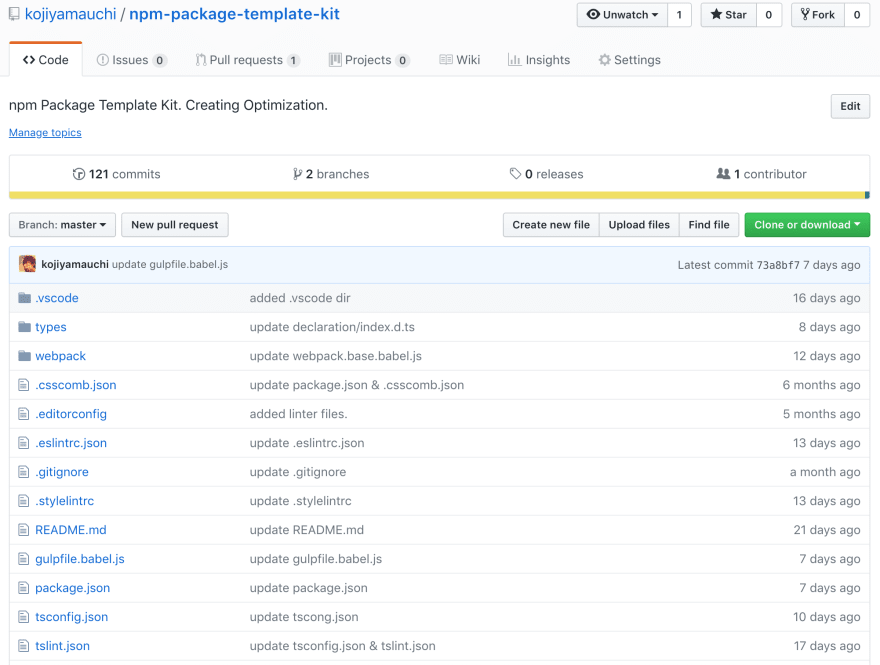This screenshot has height=665, width=880.
Task: Open the webpack folder link
Action: click(61, 356)
